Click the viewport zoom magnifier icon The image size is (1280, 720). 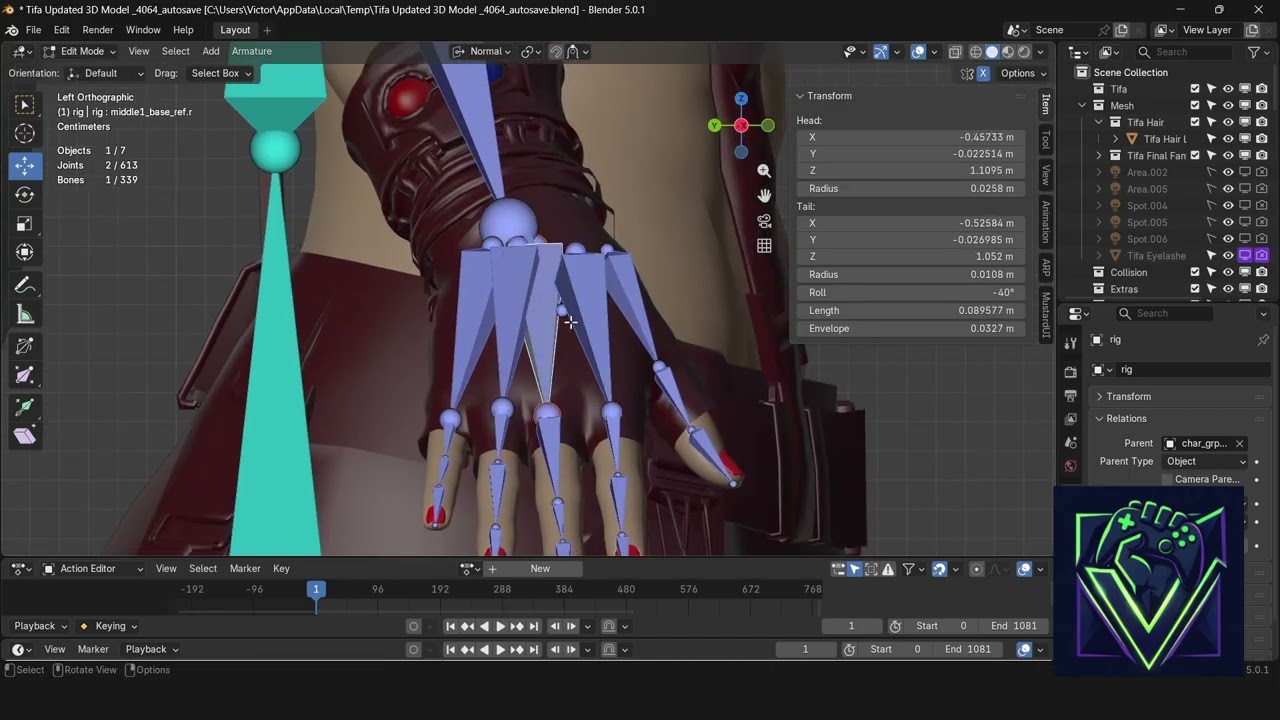(764, 171)
